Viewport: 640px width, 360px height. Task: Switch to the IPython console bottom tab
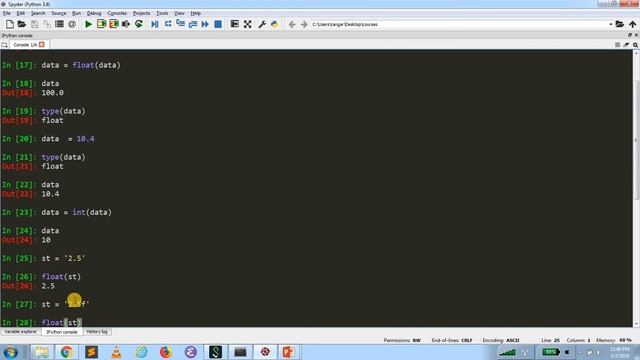coord(62,332)
